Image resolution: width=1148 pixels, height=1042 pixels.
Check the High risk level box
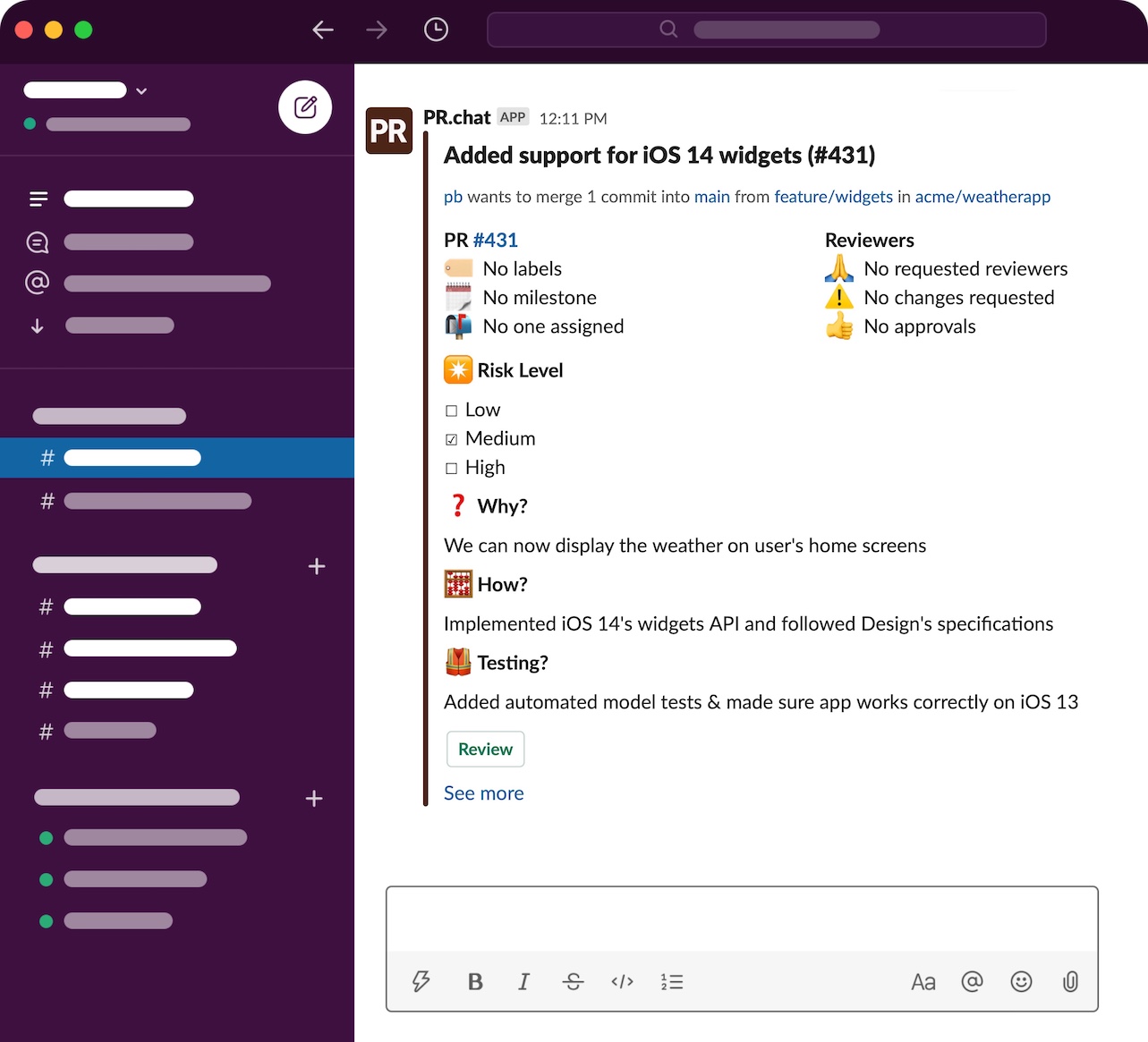pyautogui.click(x=451, y=468)
